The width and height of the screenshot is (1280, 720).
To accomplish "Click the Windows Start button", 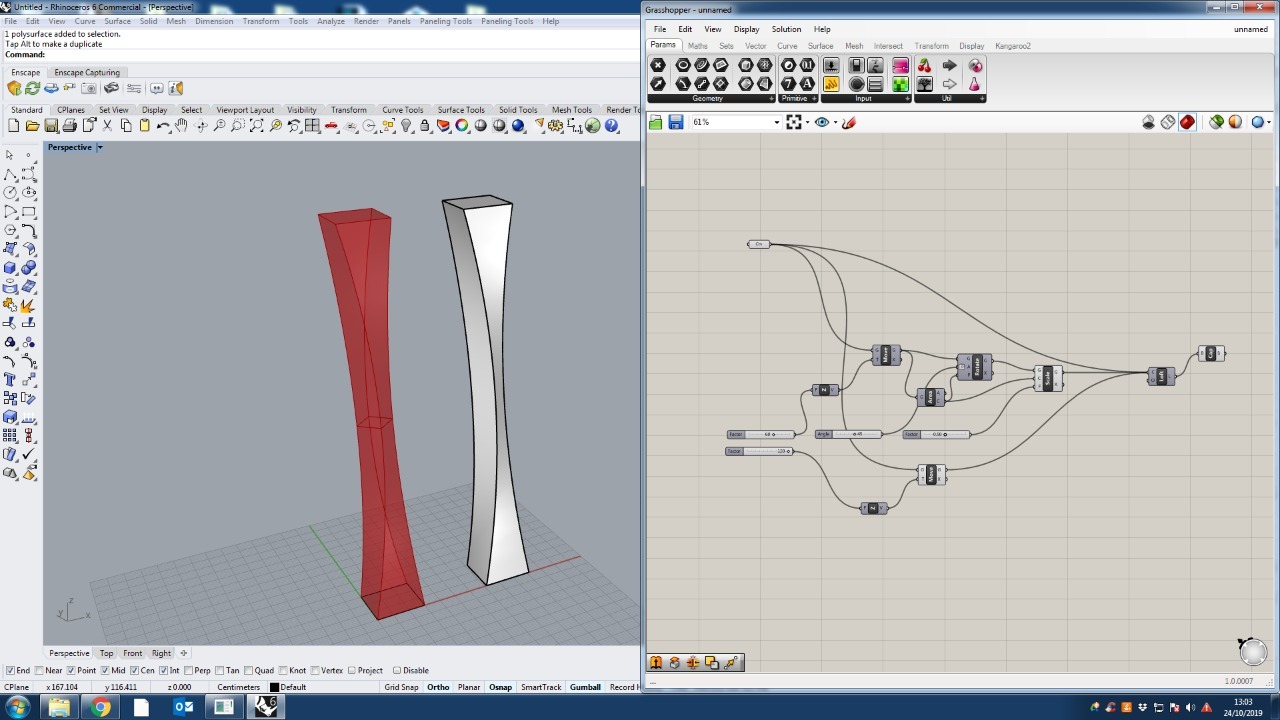I will click(18, 707).
